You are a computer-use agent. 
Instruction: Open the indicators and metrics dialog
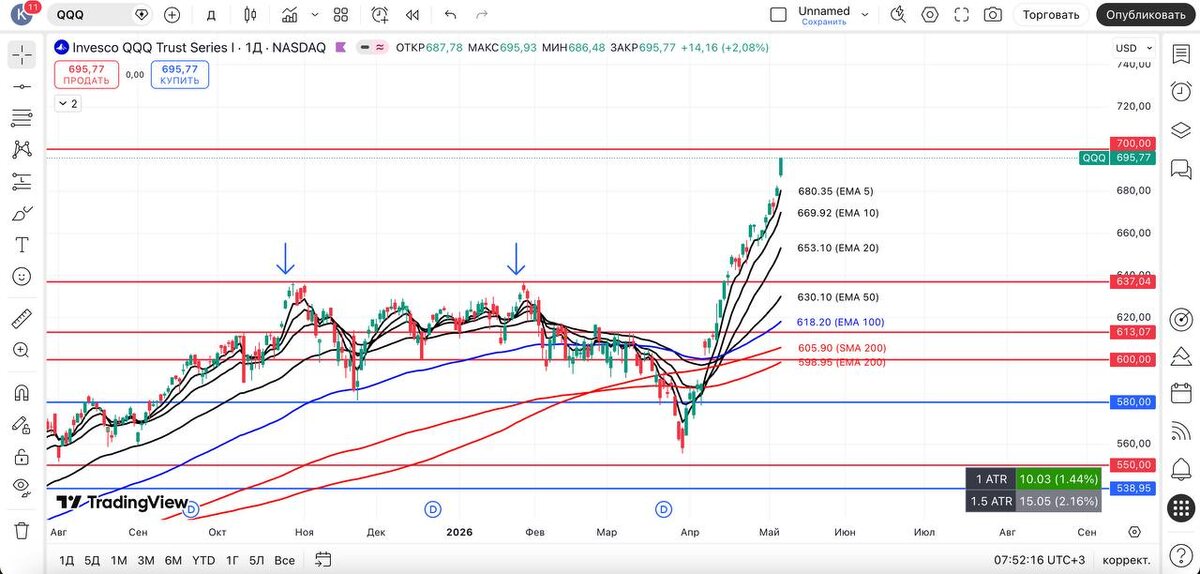coord(289,15)
